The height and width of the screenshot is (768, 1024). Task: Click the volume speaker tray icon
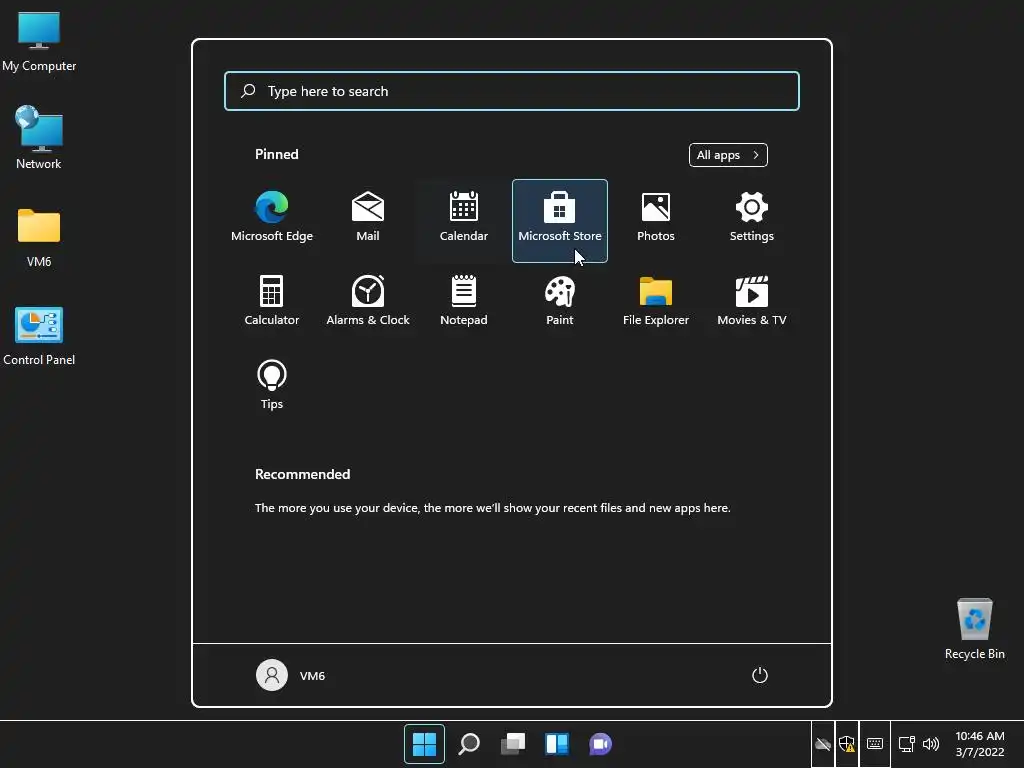(x=931, y=744)
